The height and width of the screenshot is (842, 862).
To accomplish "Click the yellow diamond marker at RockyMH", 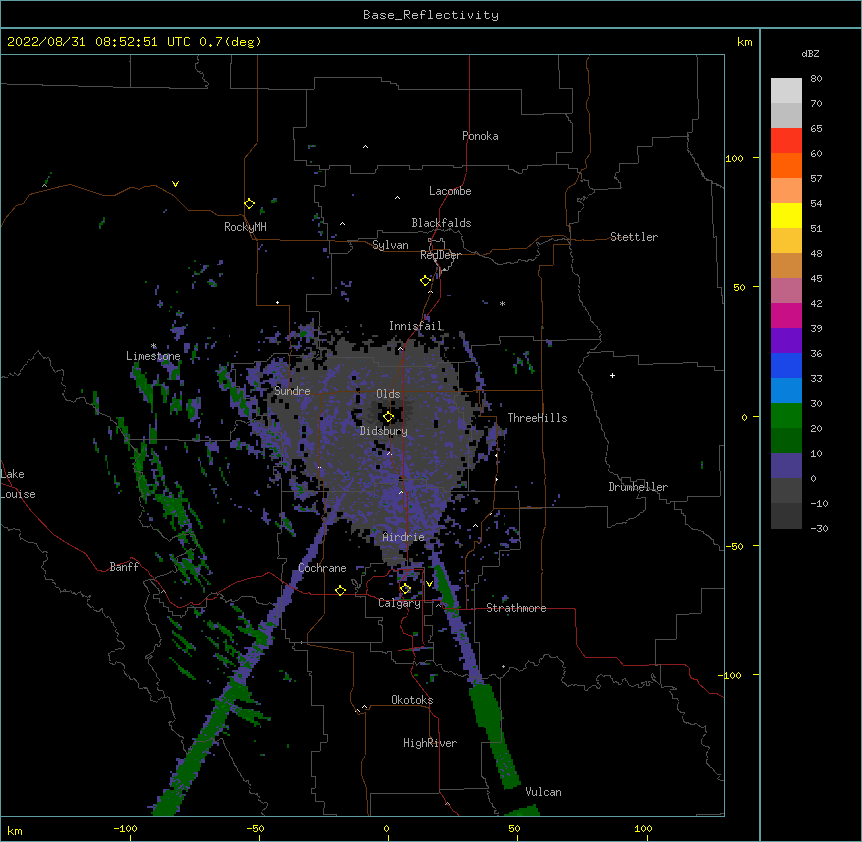I will click(x=249, y=203).
